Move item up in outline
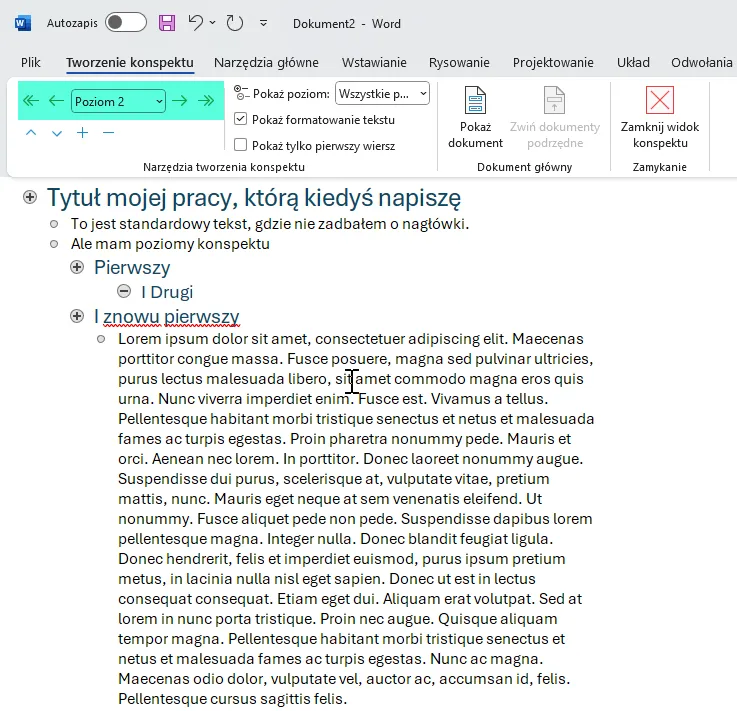The width and height of the screenshot is (737, 711). [31, 133]
